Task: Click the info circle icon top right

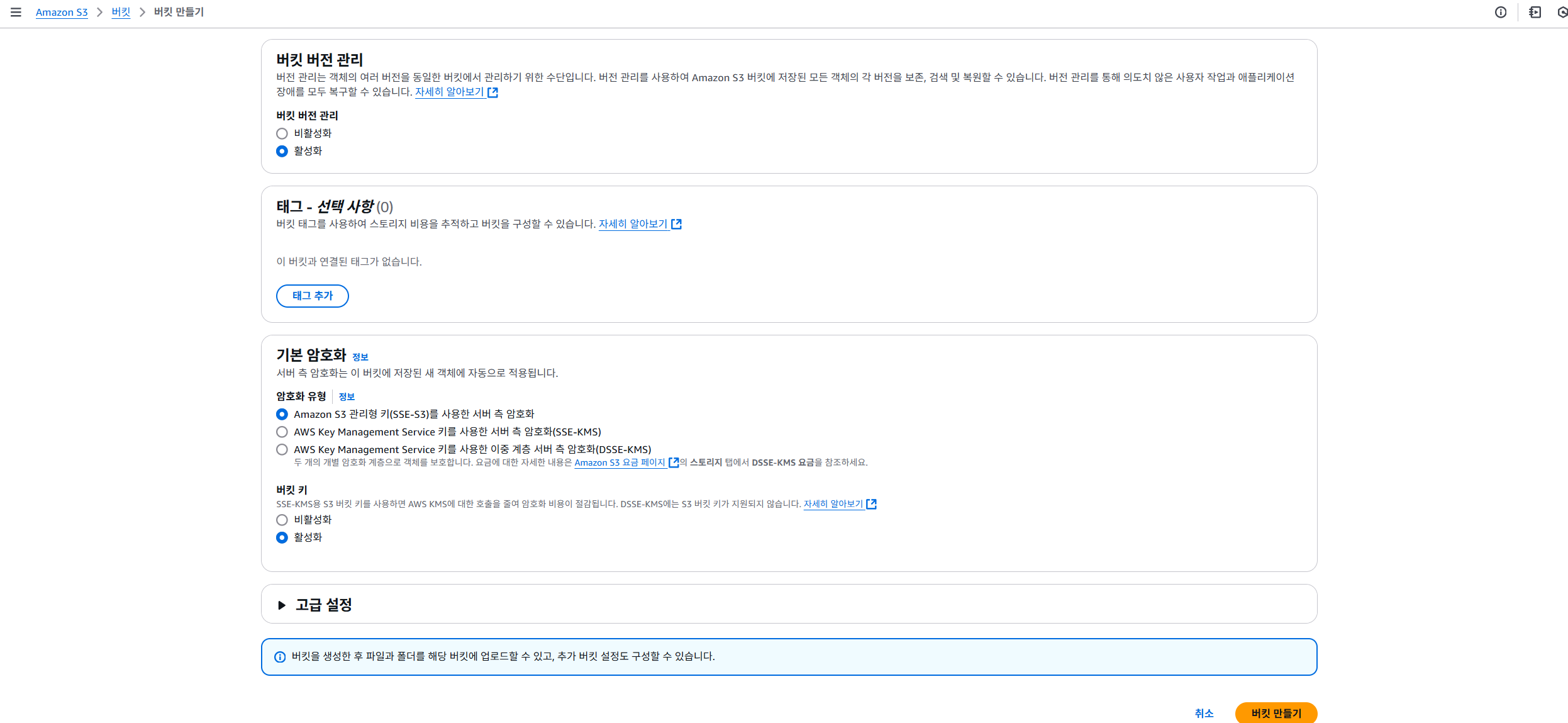Action: tap(1501, 12)
